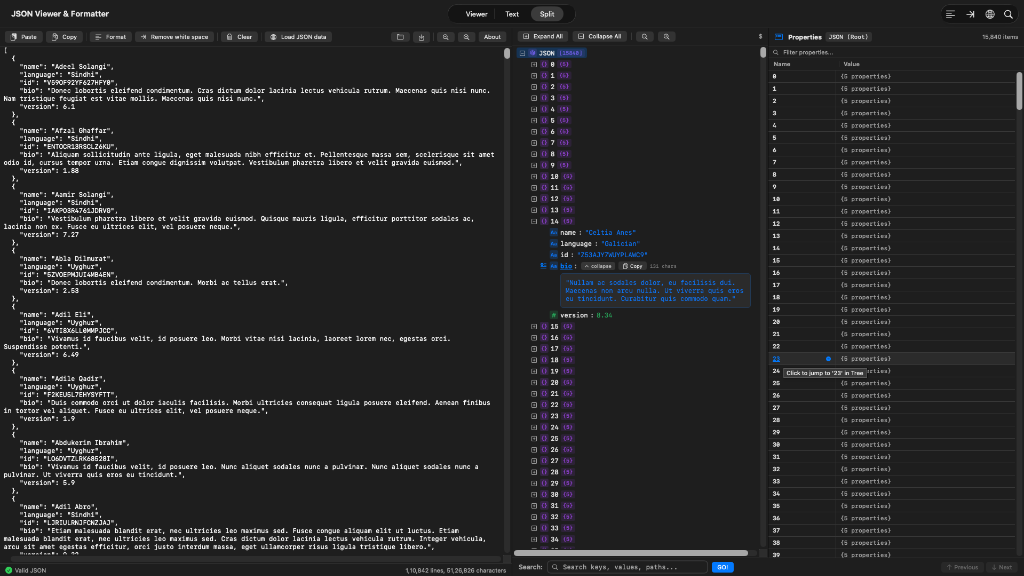Image resolution: width=1024 pixels, height=576 pixels.
Task: Click string type icon beside id key
Action: pos(554,255)
